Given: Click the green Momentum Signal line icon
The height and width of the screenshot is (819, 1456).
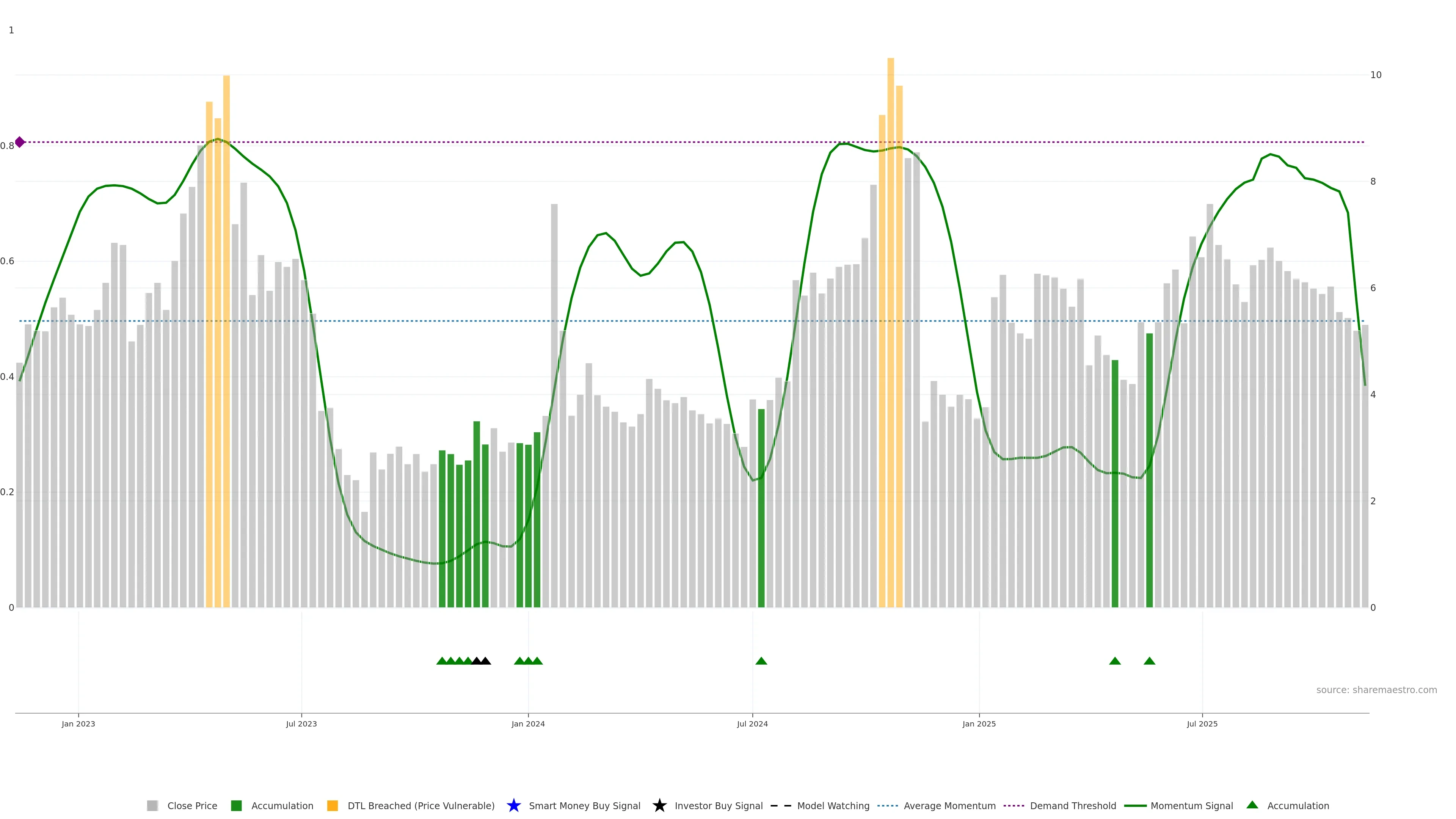Looking at the screenshot, I should tap(1135, 805).
